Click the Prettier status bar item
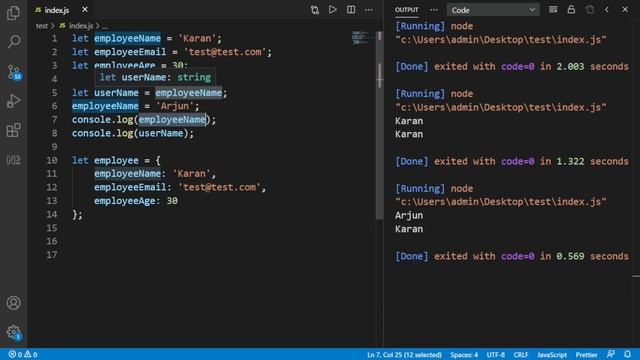 (587, 355)
